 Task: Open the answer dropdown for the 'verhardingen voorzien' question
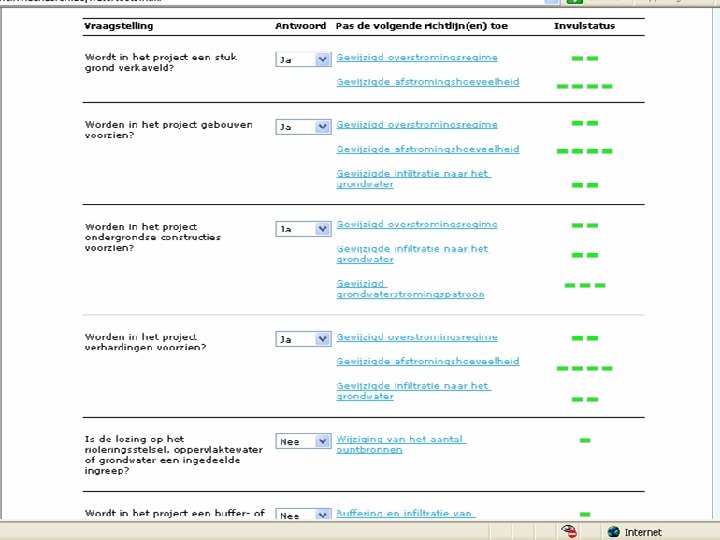pyautogui.click(x=303, y=339)
